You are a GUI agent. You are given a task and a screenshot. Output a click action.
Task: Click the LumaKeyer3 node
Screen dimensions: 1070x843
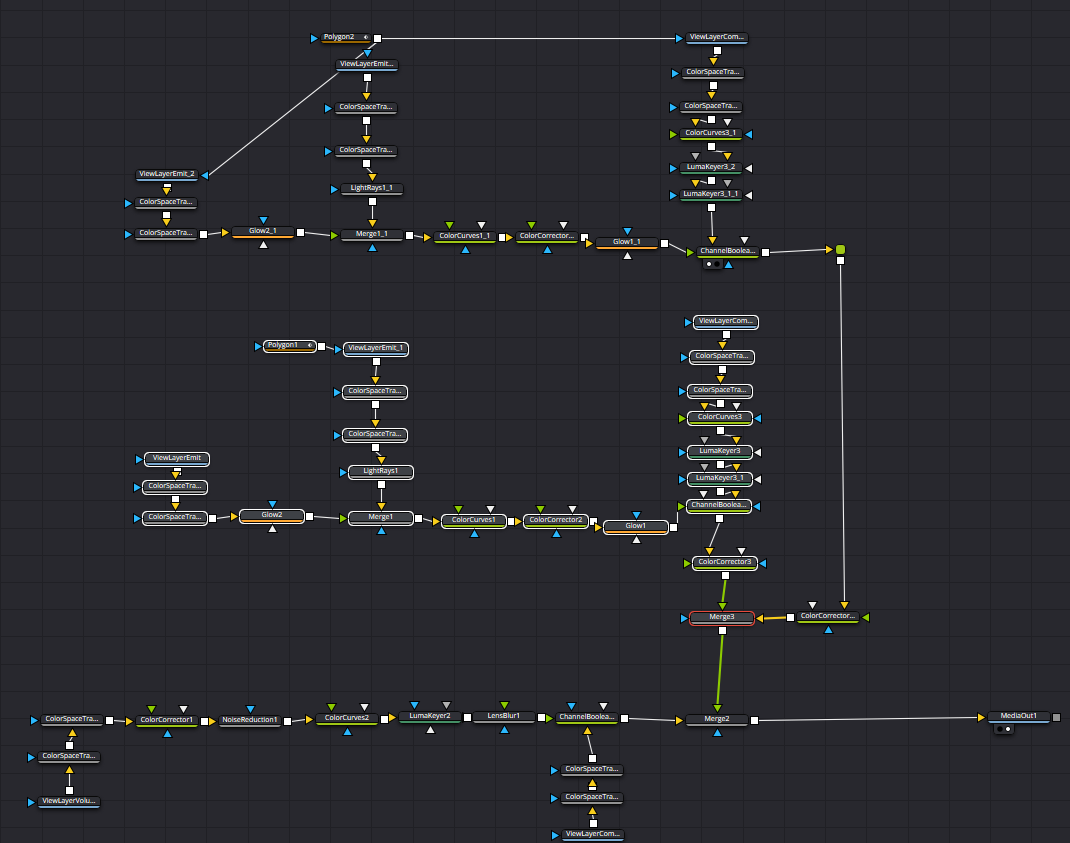720,452
